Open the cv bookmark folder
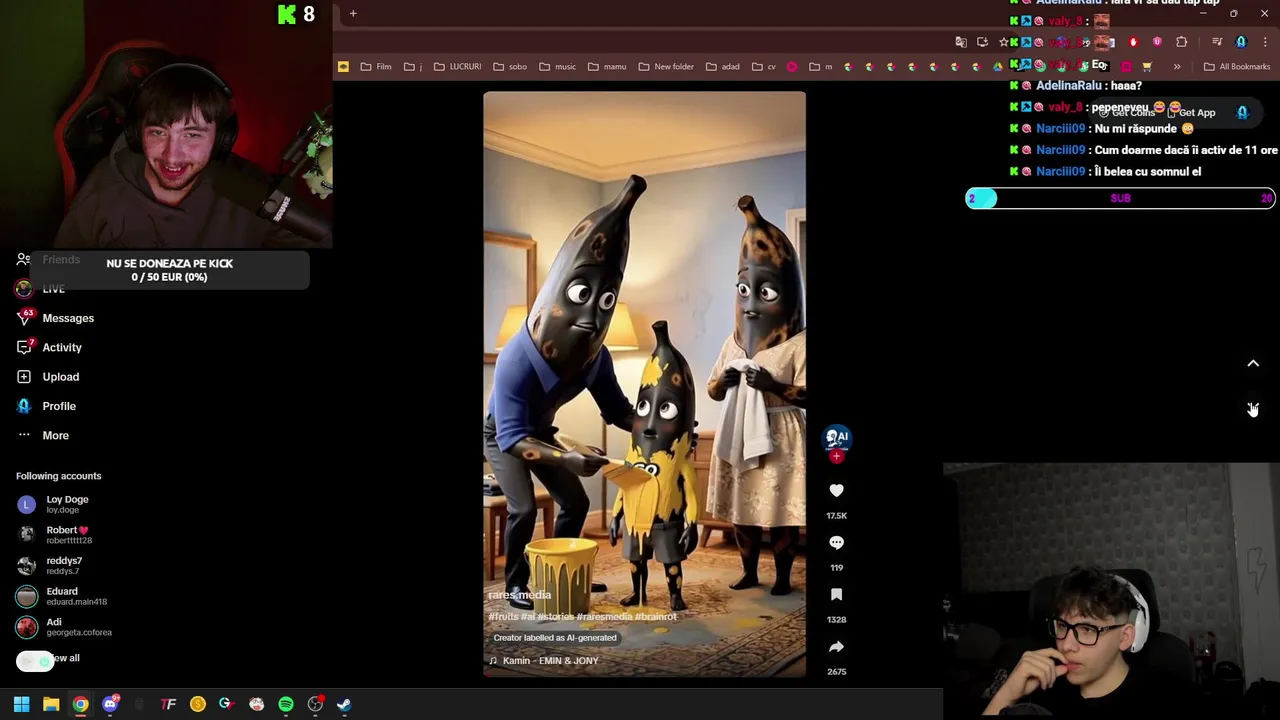1280x720 pixels. tap(763, 67)
